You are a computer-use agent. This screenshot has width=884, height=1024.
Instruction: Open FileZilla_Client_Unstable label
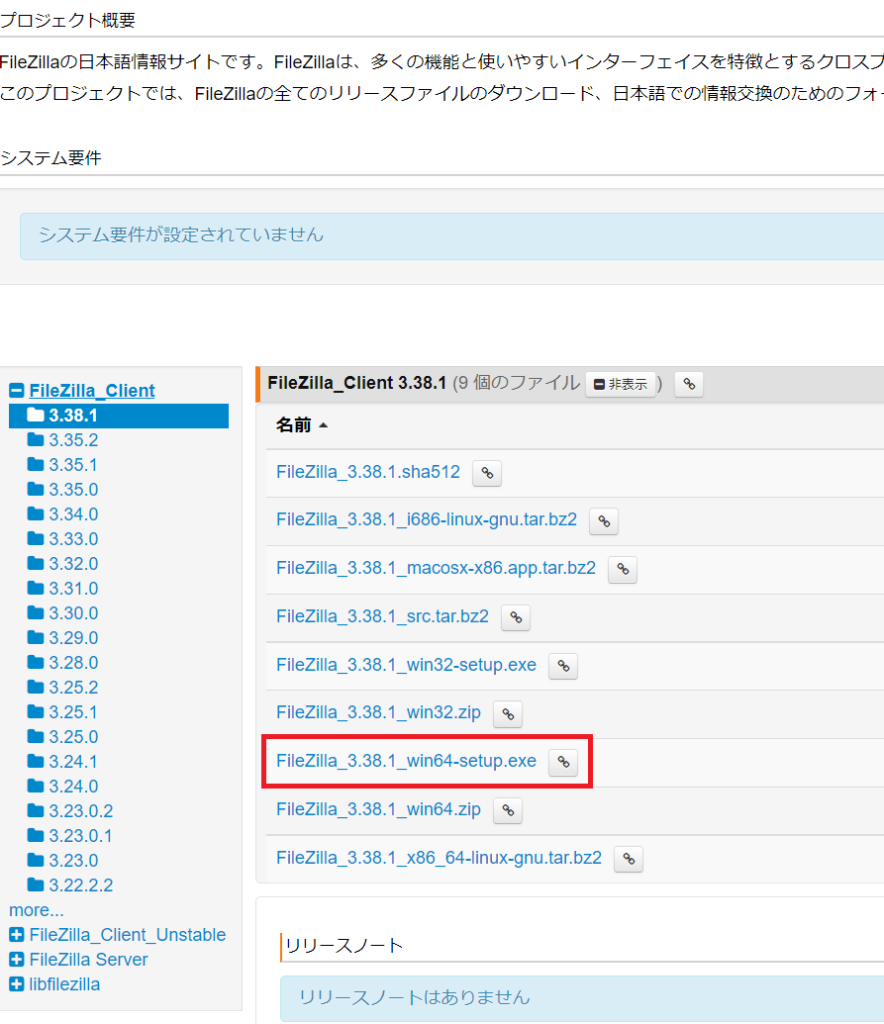[x=127, y=935]
